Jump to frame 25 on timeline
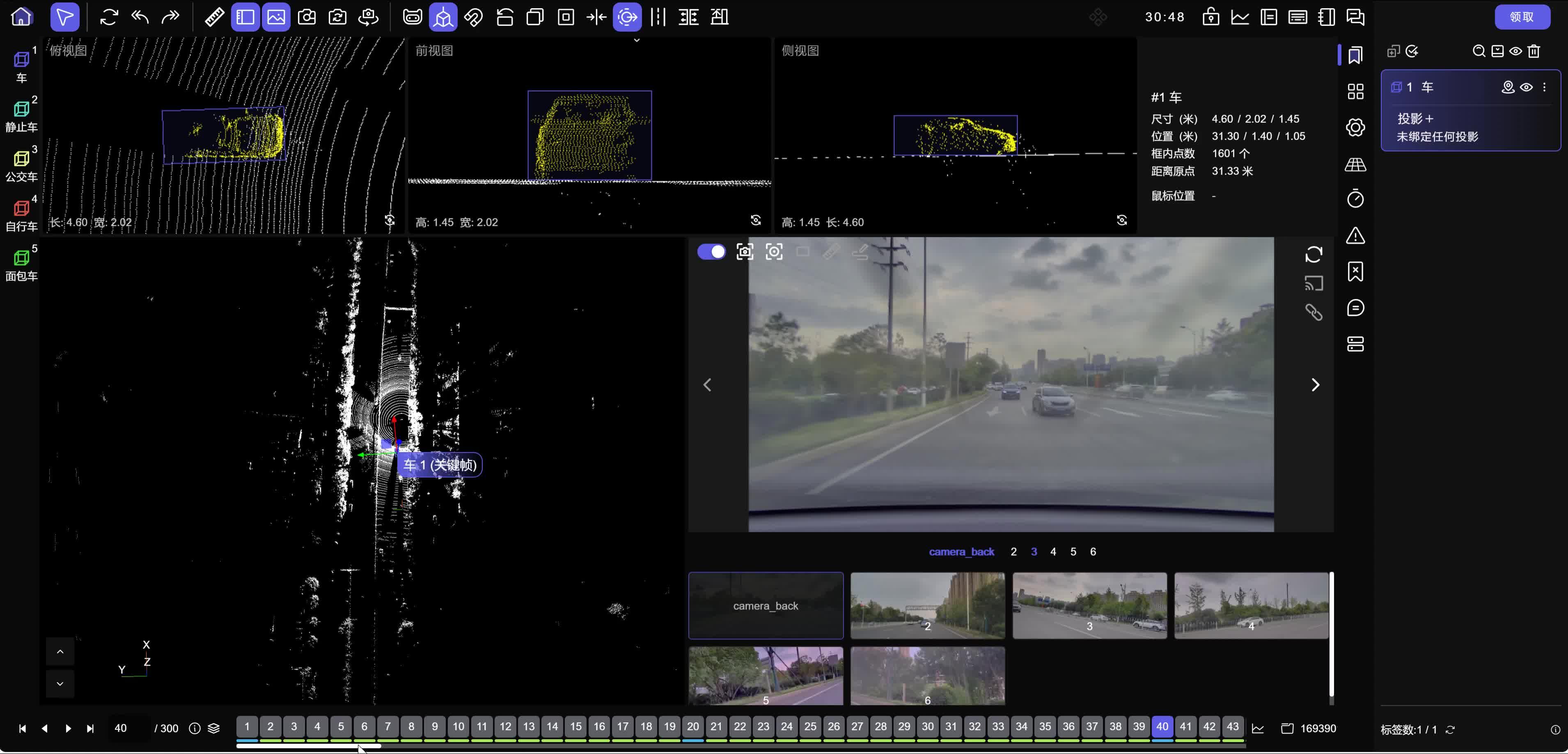1568x754 pixels. 810,726
